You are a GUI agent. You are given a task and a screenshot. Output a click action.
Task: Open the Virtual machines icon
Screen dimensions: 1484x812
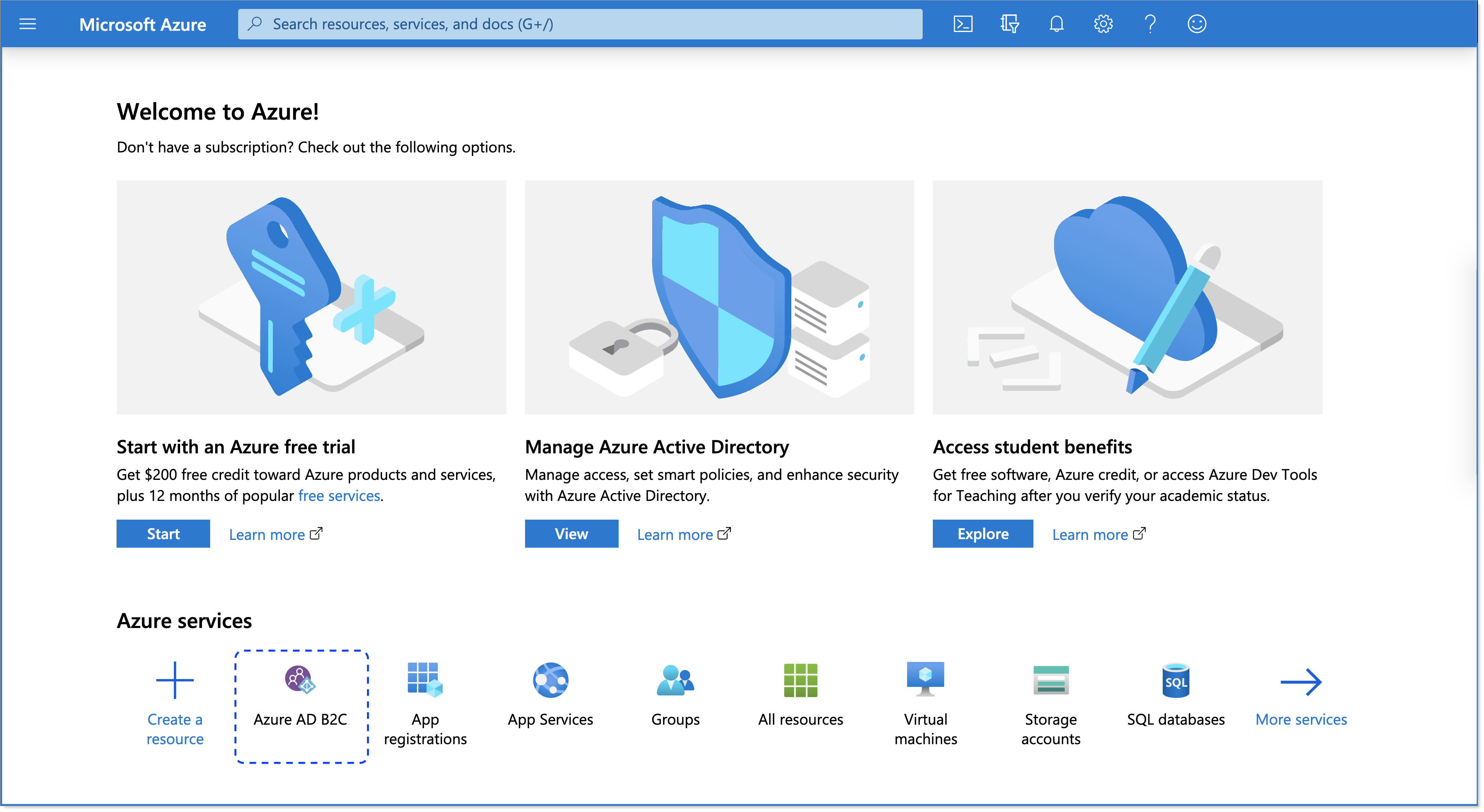coord(925,679)
